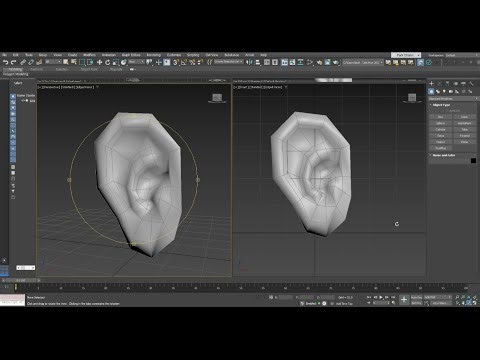Open the Modifiers menu
Image resolution: width=480 pixels, height=360 pixels.
click(89, 55)
